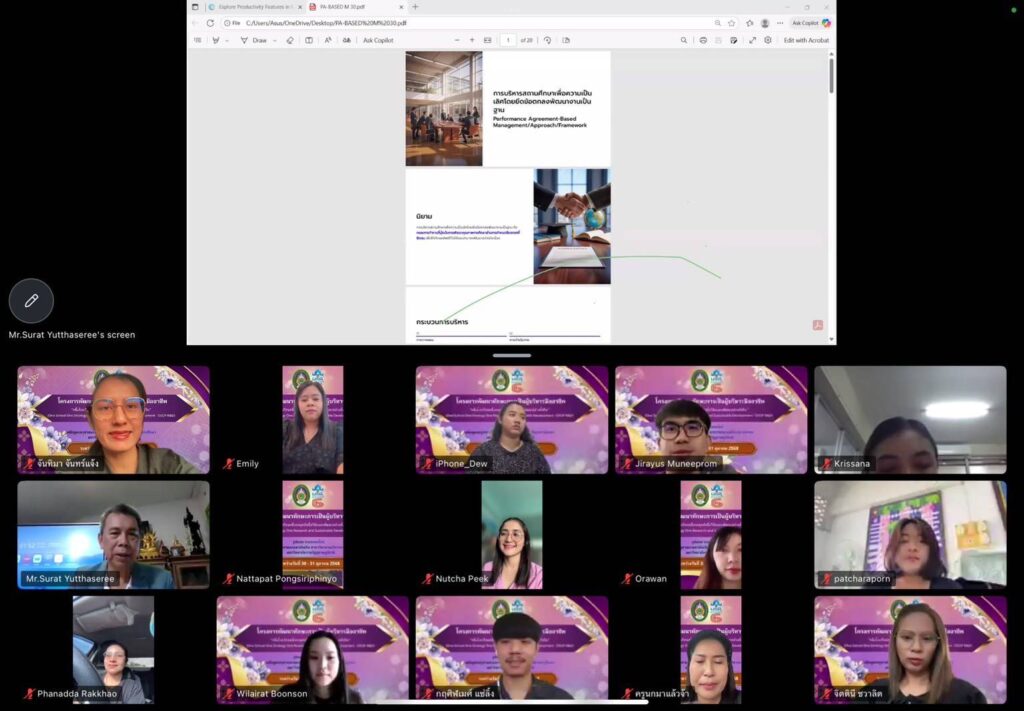This screenshot has width=1024, height=711.
Task: Click the zoom in plus button
Action: (472, 41)
